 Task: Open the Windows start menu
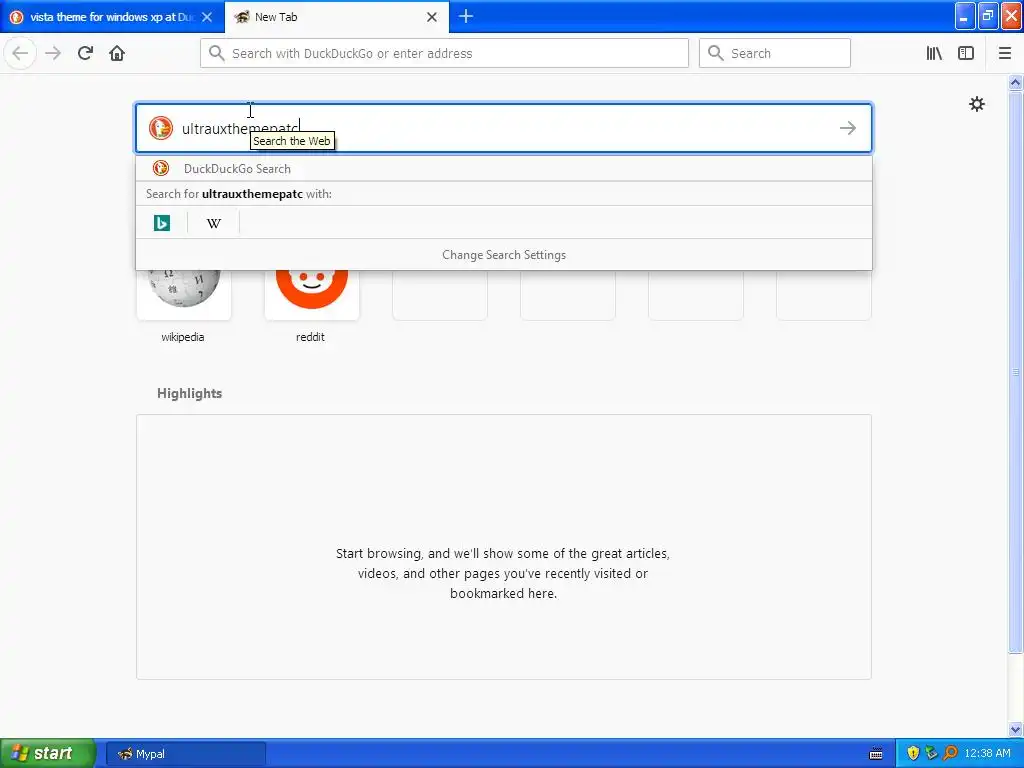click(x=47, y=753)
